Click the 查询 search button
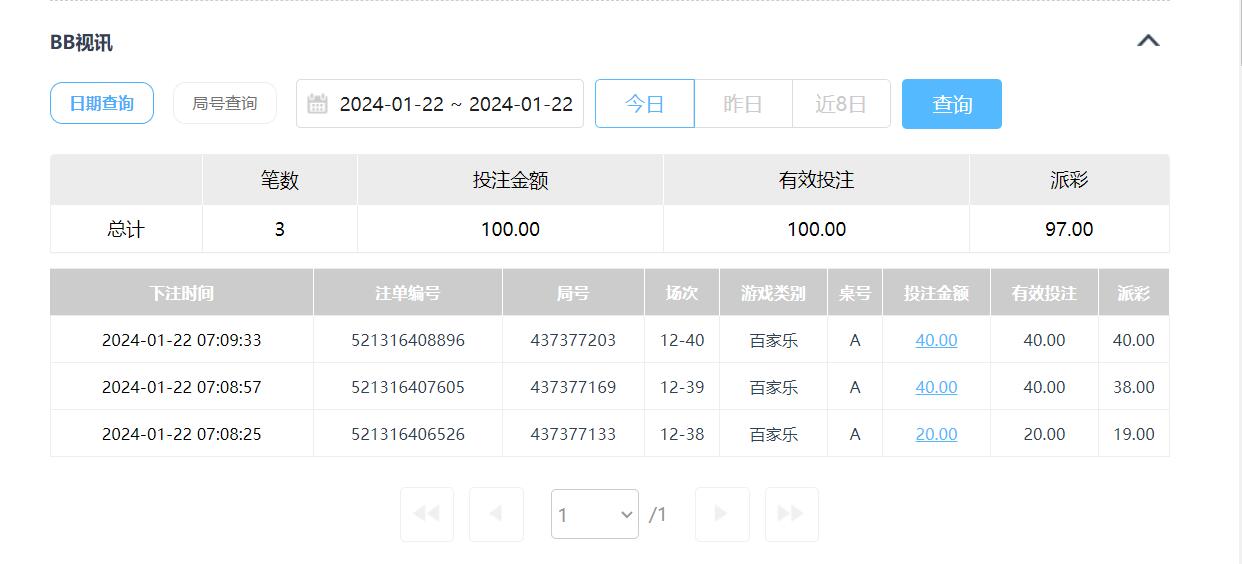The width and height of the screenshot is (1242, 564). point(952,104)
